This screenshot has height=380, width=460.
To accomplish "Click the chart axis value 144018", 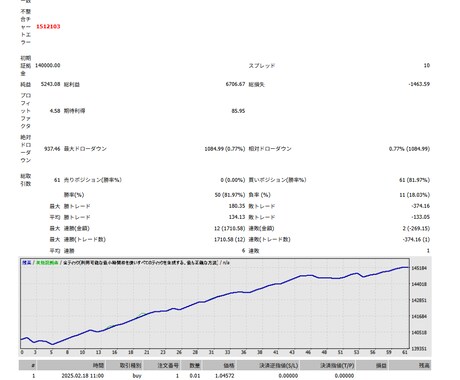I will pyautogui.click(x=419, y=284).
